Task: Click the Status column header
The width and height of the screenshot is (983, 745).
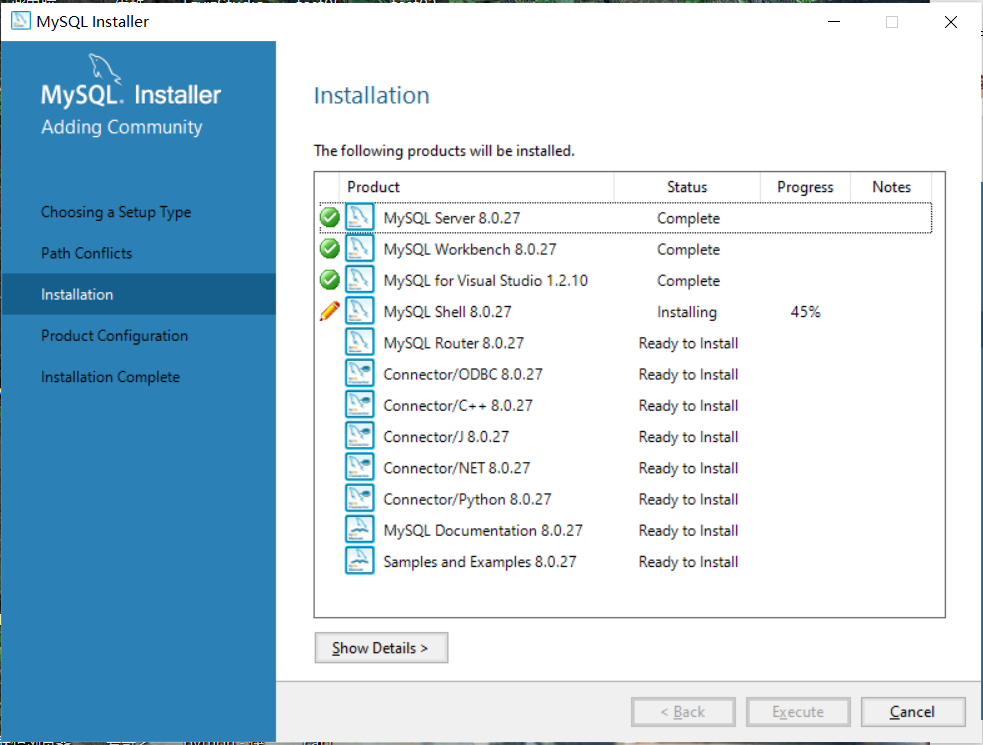Action: click(x=687, y=187)
